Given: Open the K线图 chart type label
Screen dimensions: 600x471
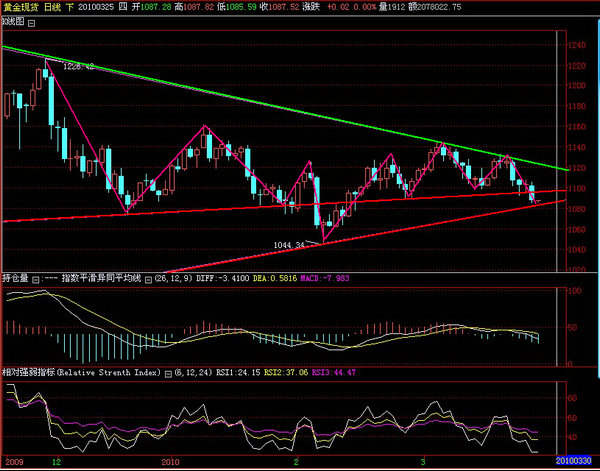Looking at the screenshot, I should (12, 19).
